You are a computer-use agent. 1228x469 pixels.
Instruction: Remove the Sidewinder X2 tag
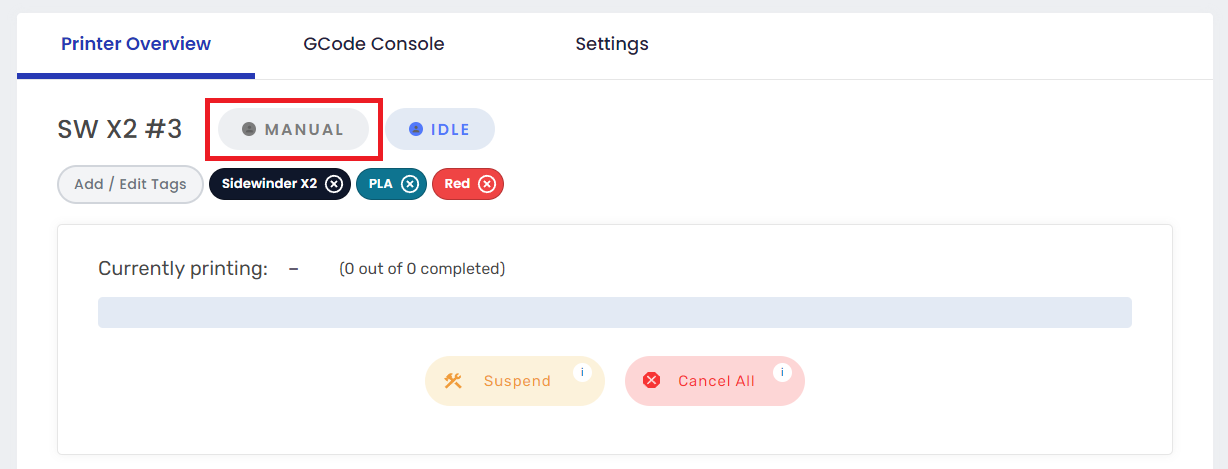click(334, 184)
